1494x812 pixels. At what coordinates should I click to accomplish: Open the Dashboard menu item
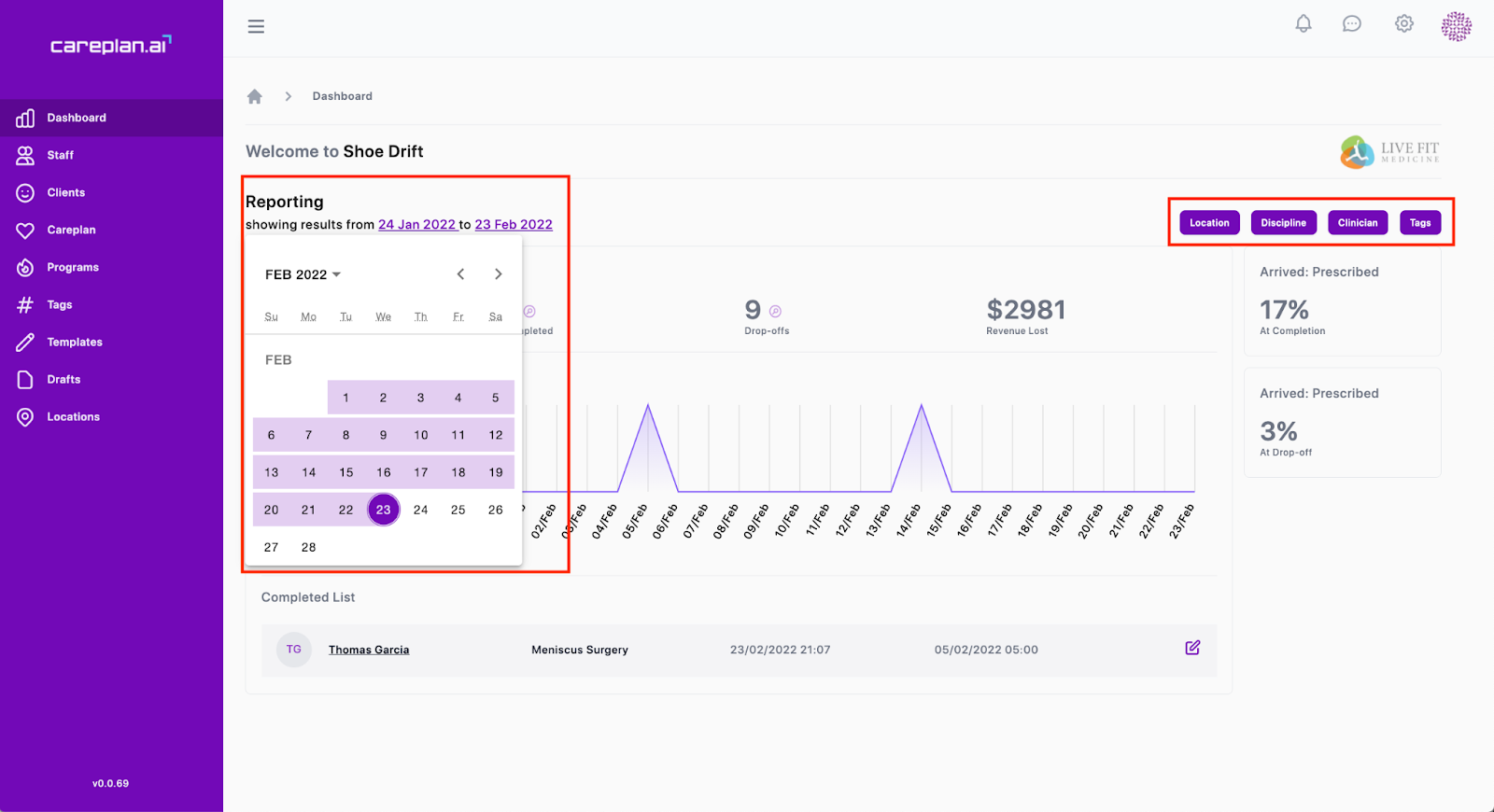(x=111, y=118)
